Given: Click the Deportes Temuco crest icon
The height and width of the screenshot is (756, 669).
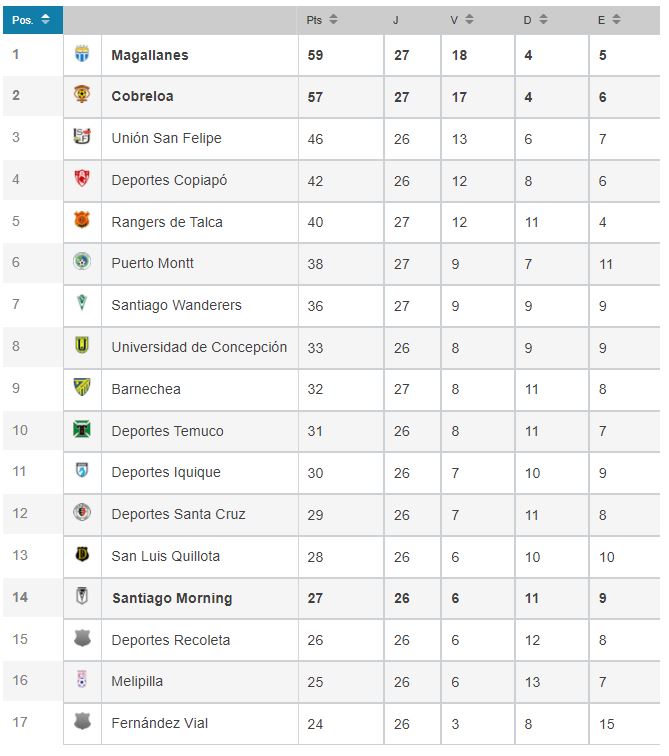Looking at the screenshot, I should (82, 429).
